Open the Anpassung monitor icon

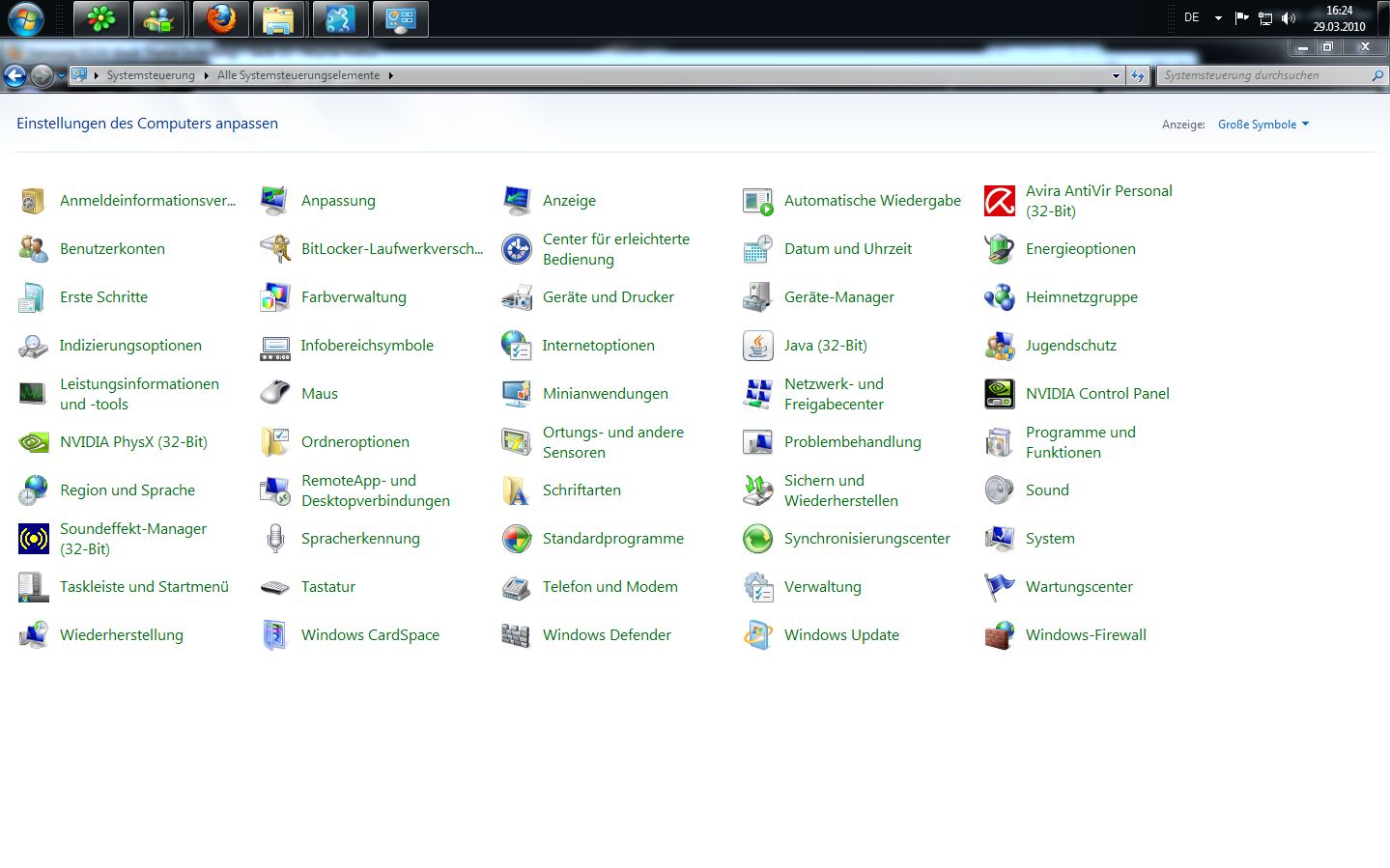click(x=274, y=201)
